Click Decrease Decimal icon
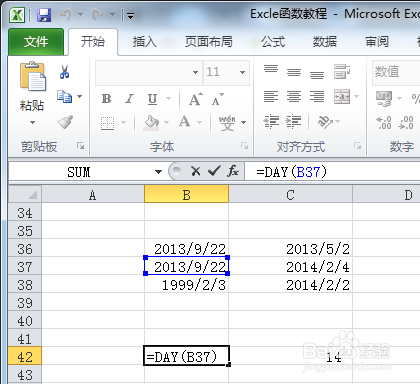The height and width of the screenshot is (384, 420). [406, 123]
